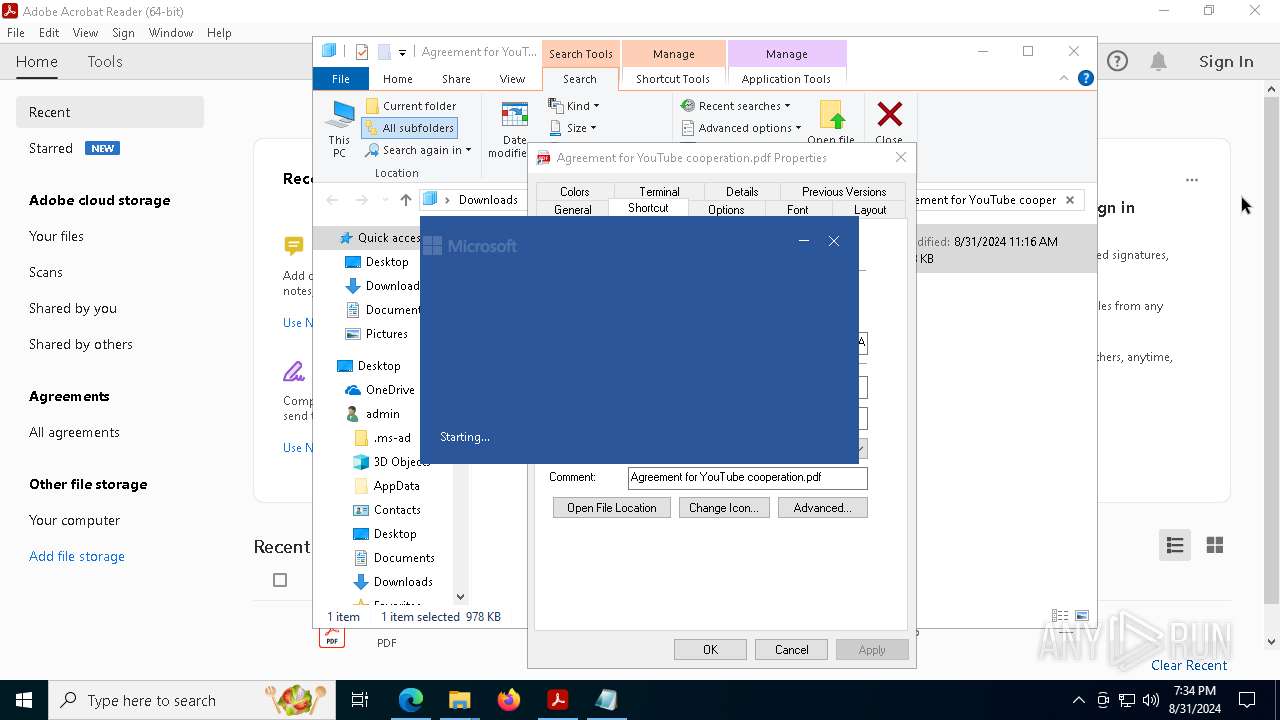Screen dimensions: 1280x720
Task: Switch to Large icons view in Explorer
Action: (1081, 616)
